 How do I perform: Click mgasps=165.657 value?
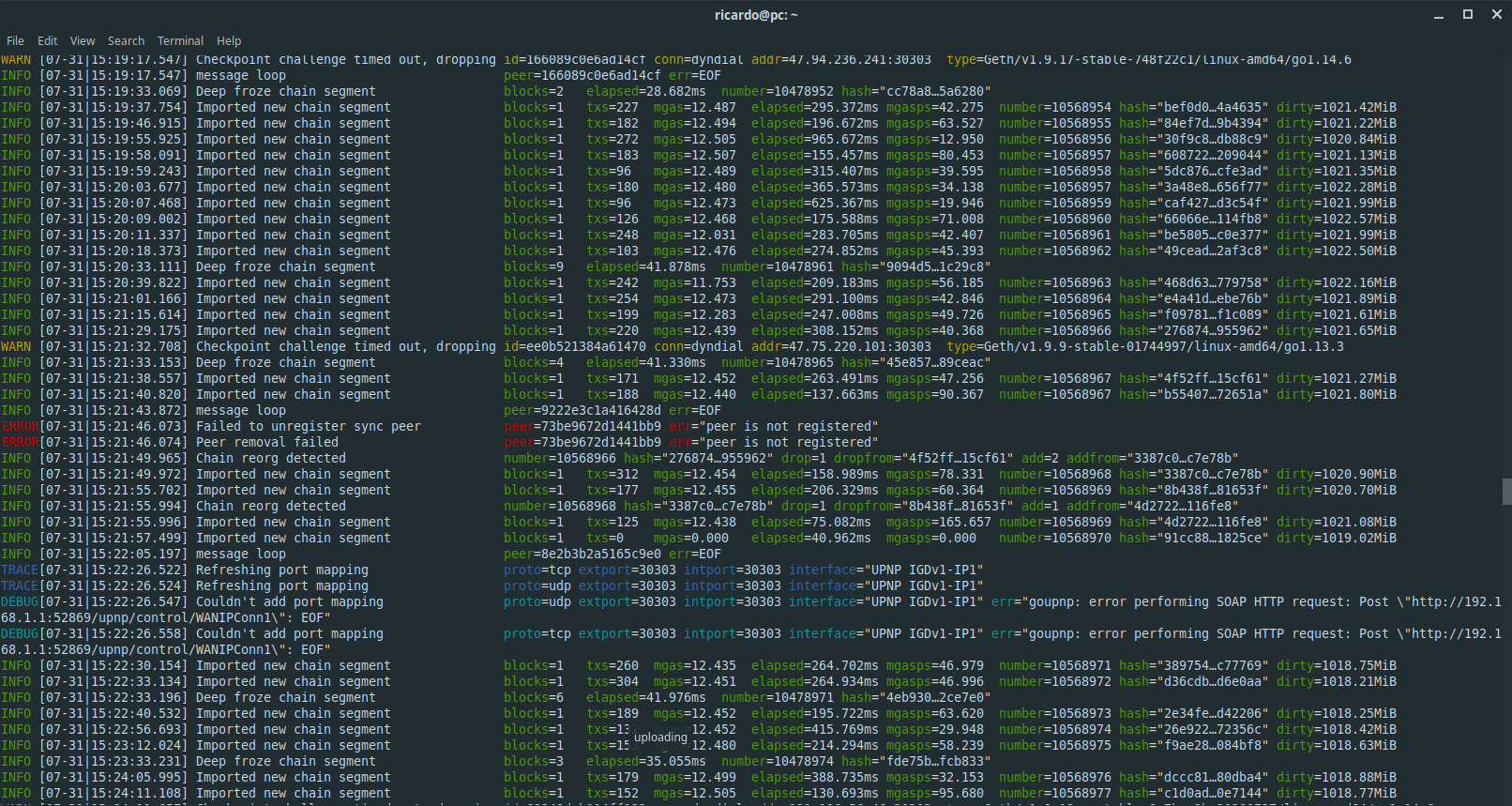pyautogui.click(x=939, y=522)
